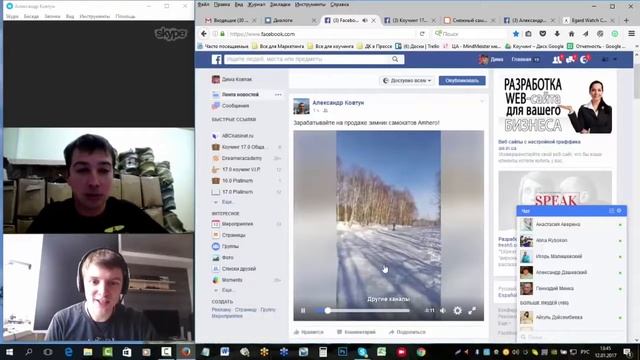640x360 pixels.
Task: Open Word from the taskbar
Action: click(x=224, y=352)
